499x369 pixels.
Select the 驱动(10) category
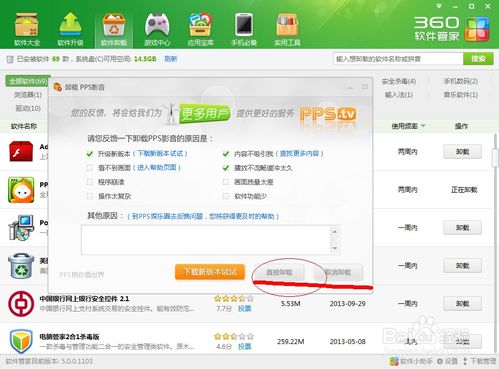pyautogui.click(x=28, y=108)
